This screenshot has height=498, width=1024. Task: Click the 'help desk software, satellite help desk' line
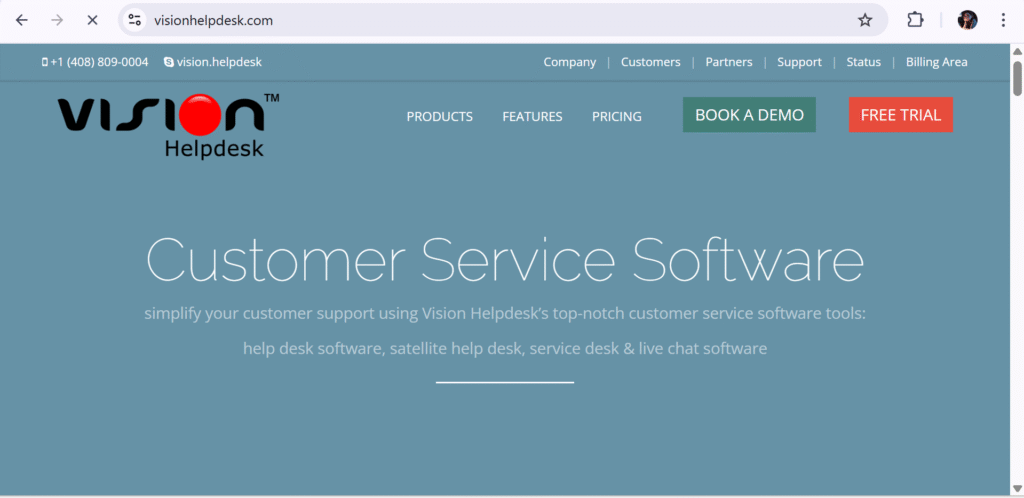coord(505,348)
